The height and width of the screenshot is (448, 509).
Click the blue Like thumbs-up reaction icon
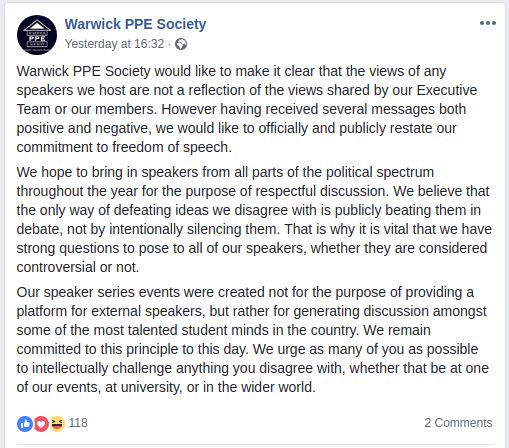click(25, 424)
